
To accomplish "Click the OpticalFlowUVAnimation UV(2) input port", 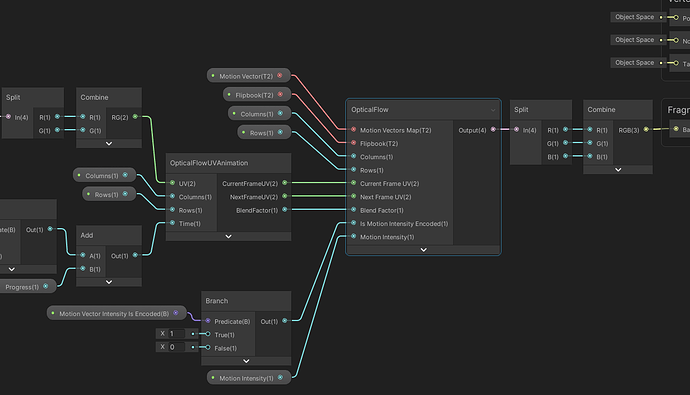I will (x=172, y=183).
